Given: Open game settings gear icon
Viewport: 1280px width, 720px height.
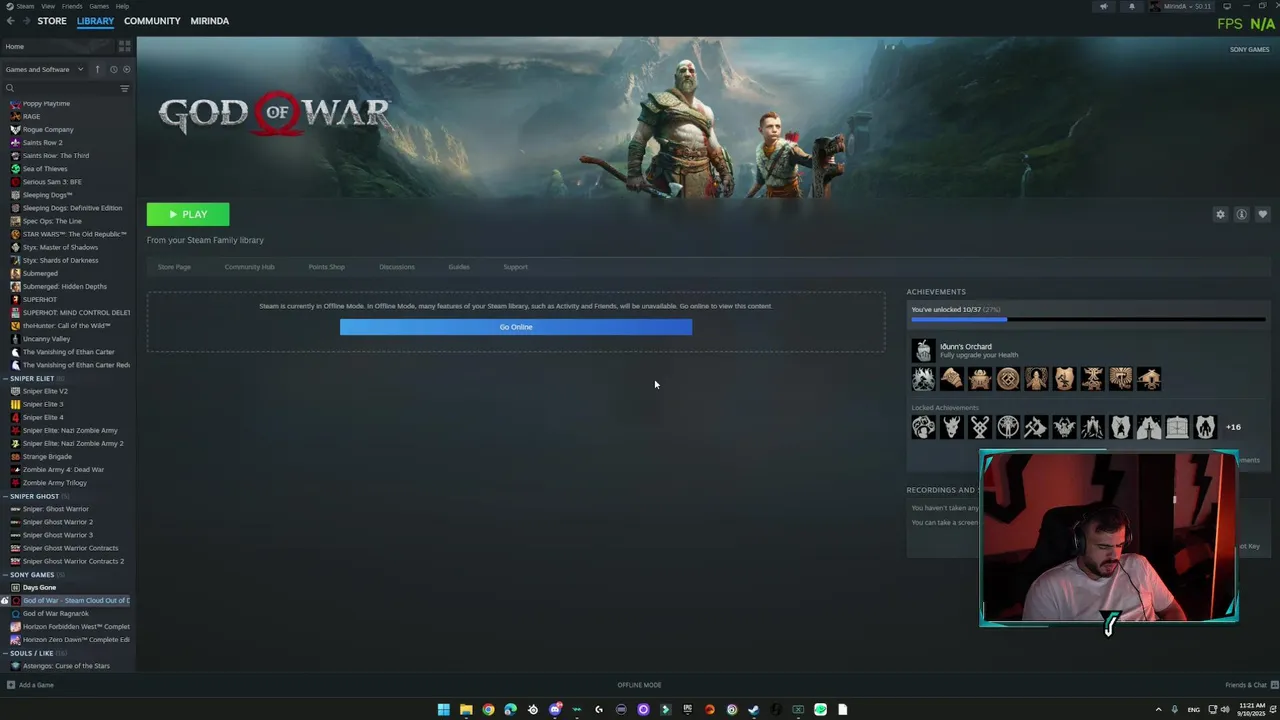Looking at the screenshot, I should pyautogui.click(x=1220, y=214).
